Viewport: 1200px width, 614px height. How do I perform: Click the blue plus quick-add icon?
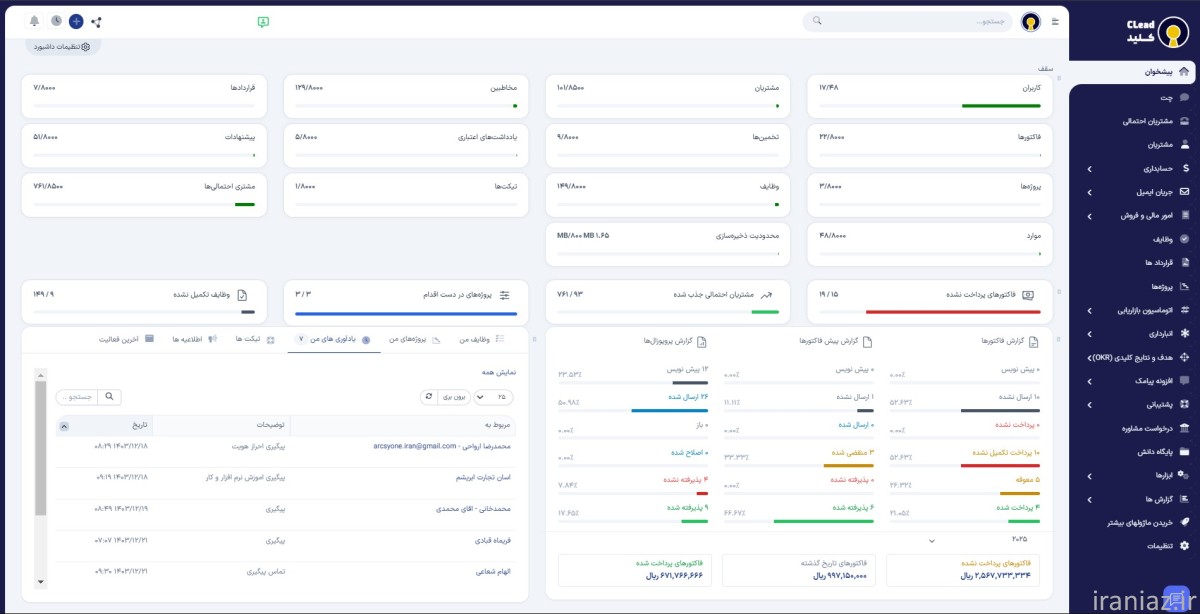(76, 21)
